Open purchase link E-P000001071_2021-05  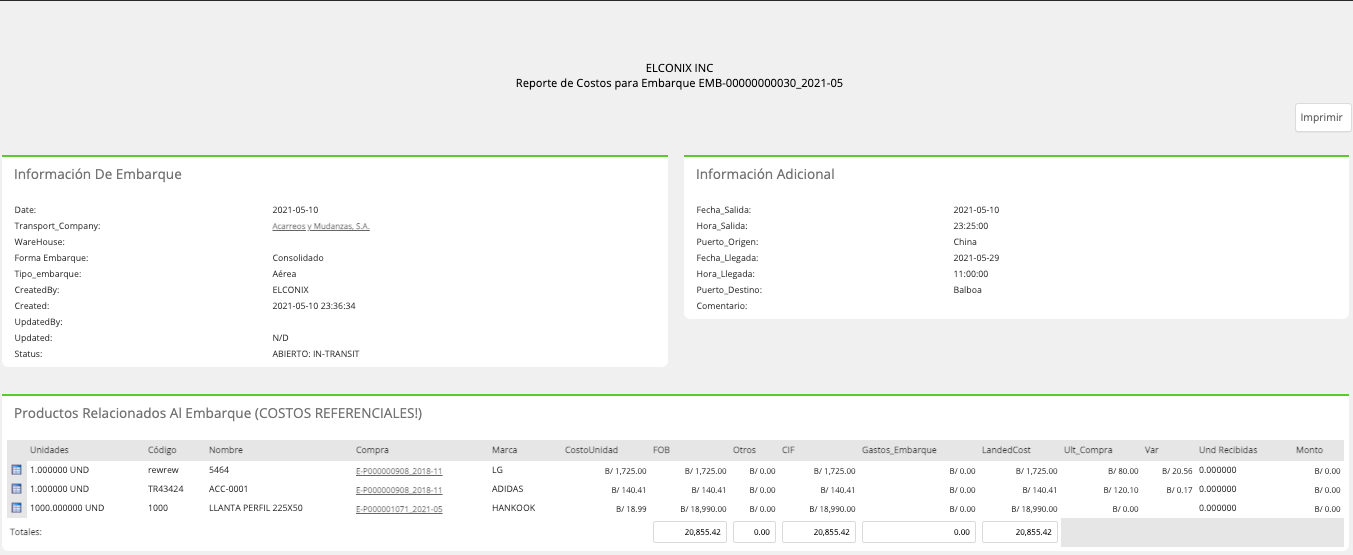tap(399, 508)
